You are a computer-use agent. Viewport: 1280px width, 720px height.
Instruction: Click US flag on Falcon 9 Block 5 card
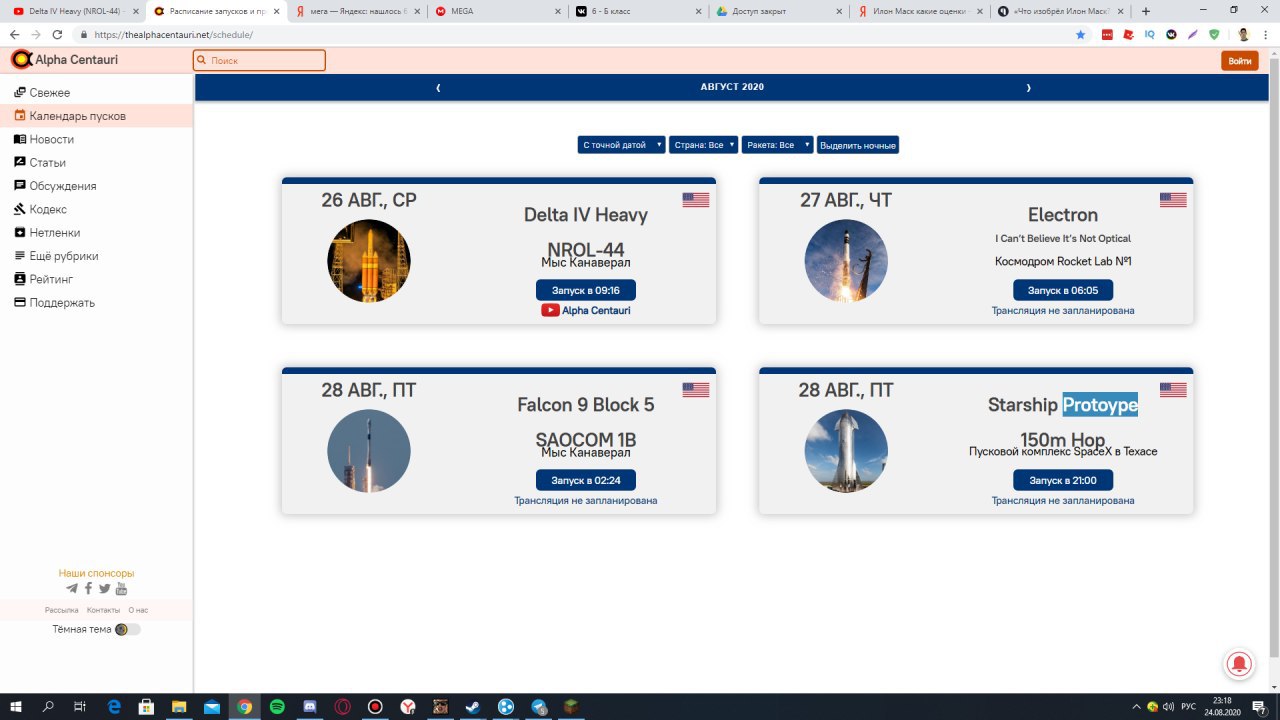click(x=695, y=390)
